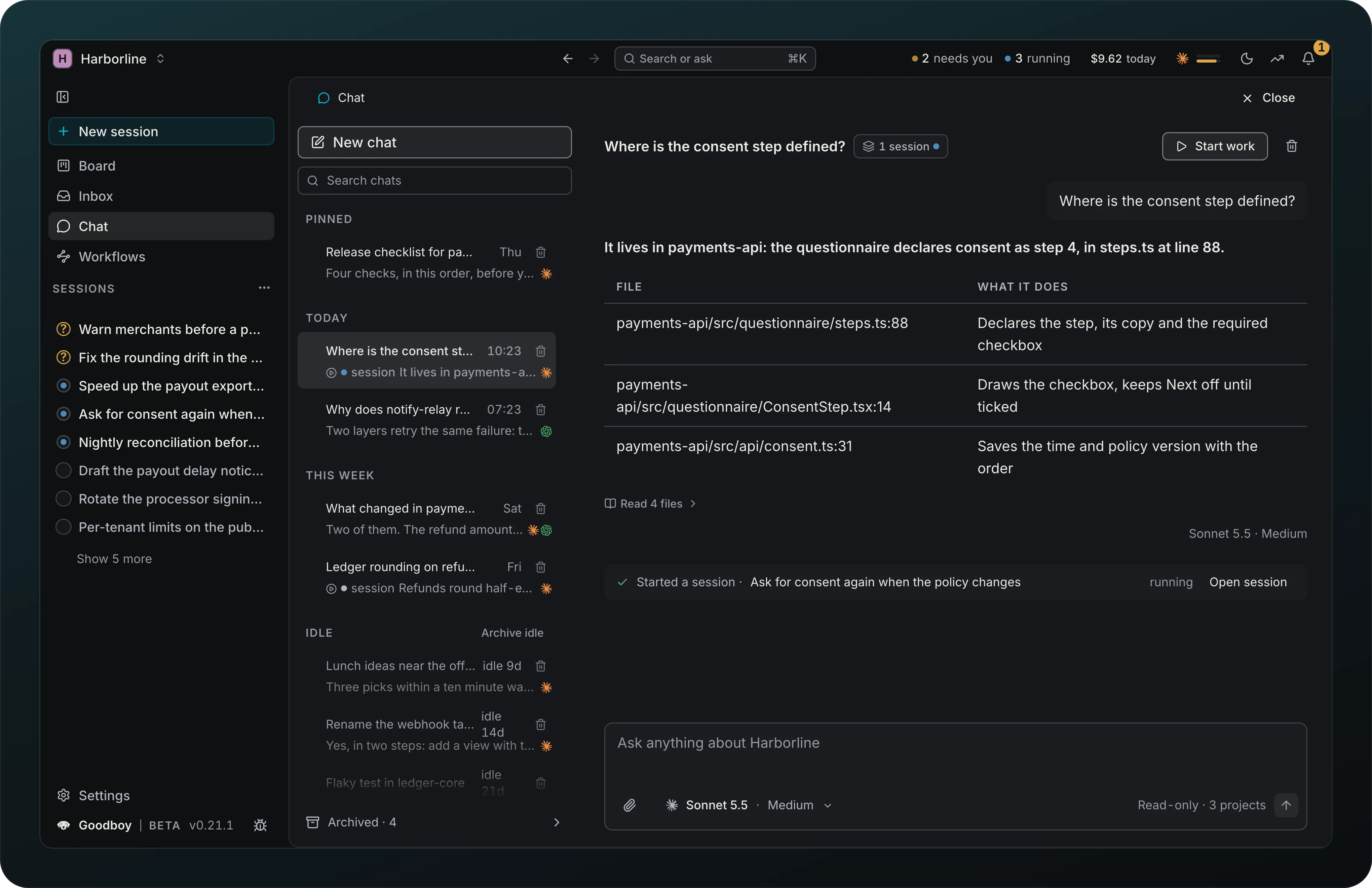Select the Nightly reconciliation session
The height and width of the screenshot is (888, 1372).
161,443
